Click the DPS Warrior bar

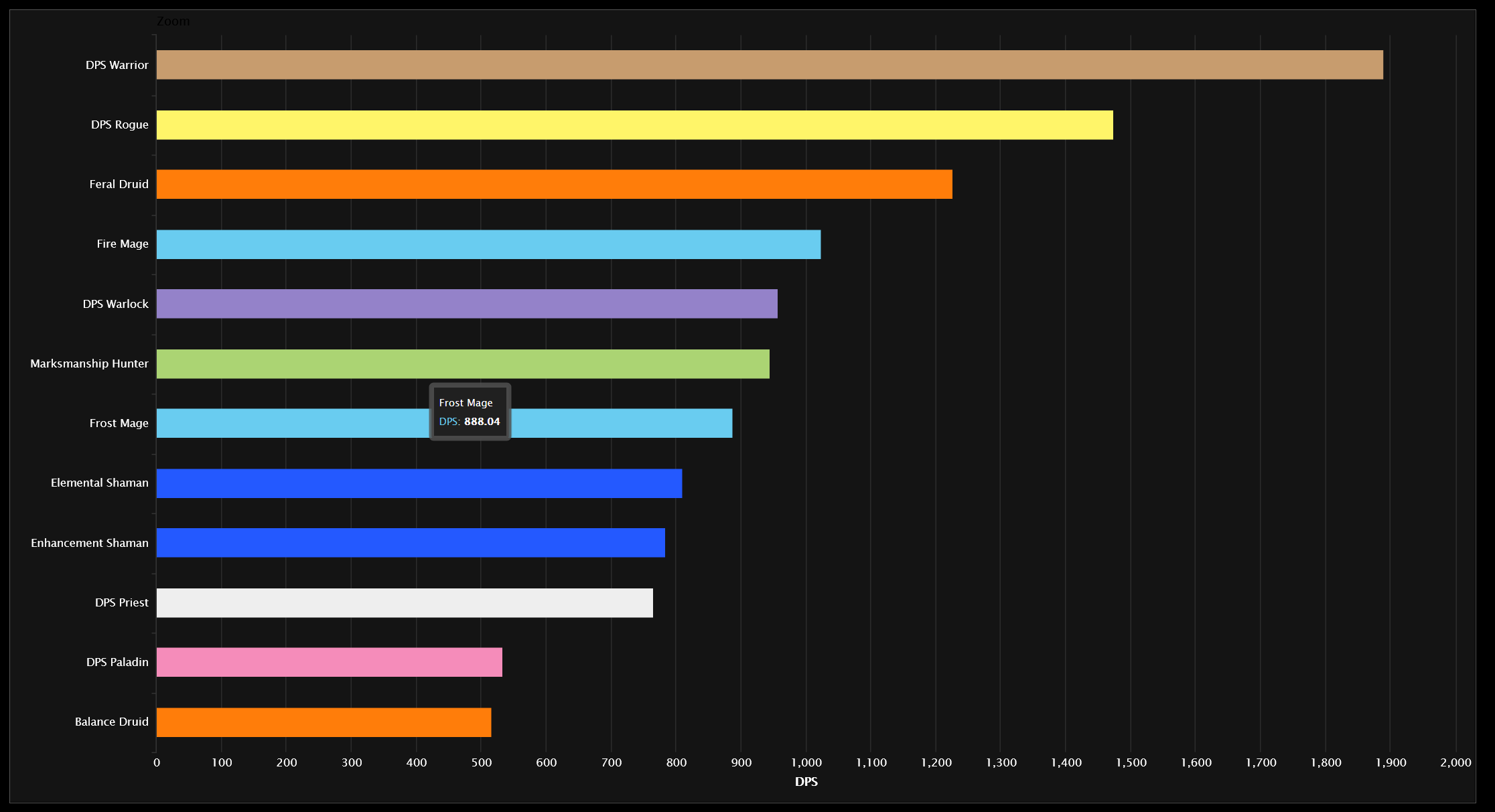[x=770, y=65]
